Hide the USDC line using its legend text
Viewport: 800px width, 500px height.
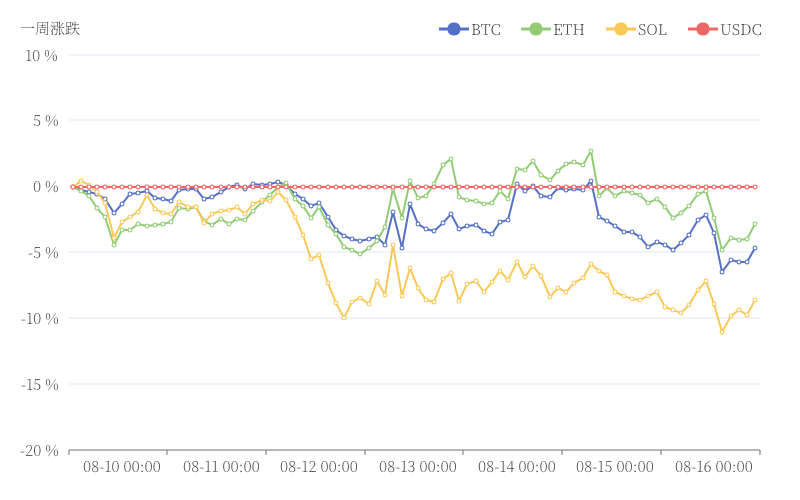(741, 29)
